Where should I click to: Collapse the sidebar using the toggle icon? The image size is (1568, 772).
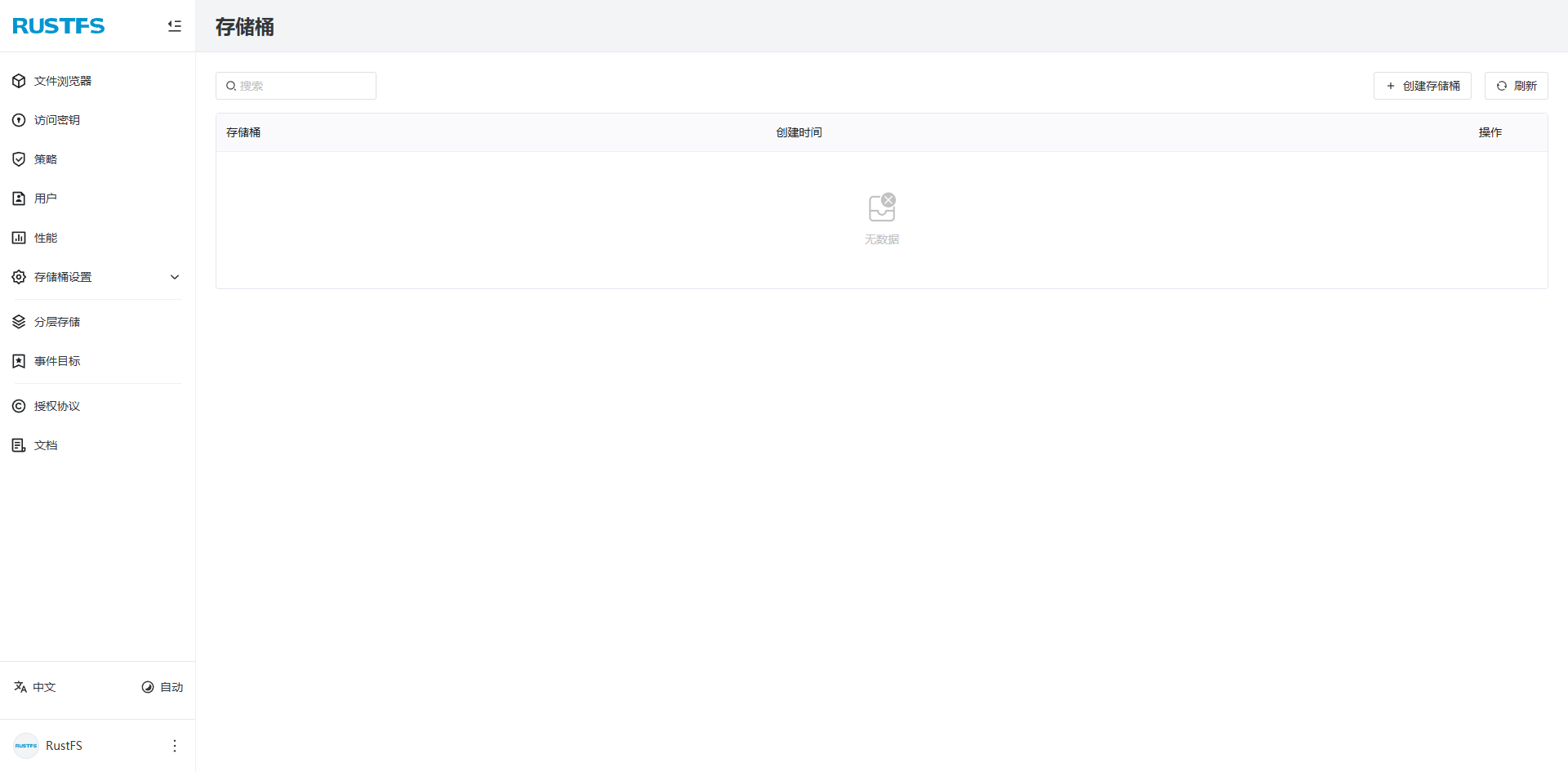coord(174,26)
